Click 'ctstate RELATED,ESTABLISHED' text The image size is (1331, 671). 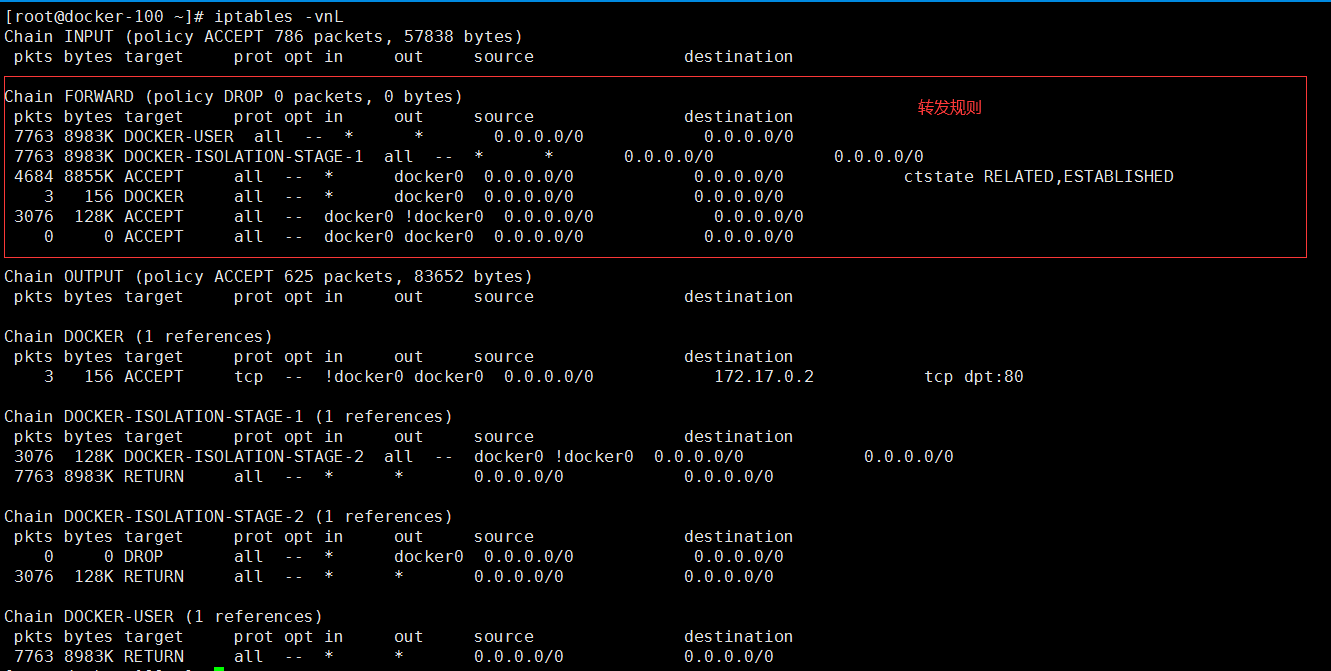1039,177
